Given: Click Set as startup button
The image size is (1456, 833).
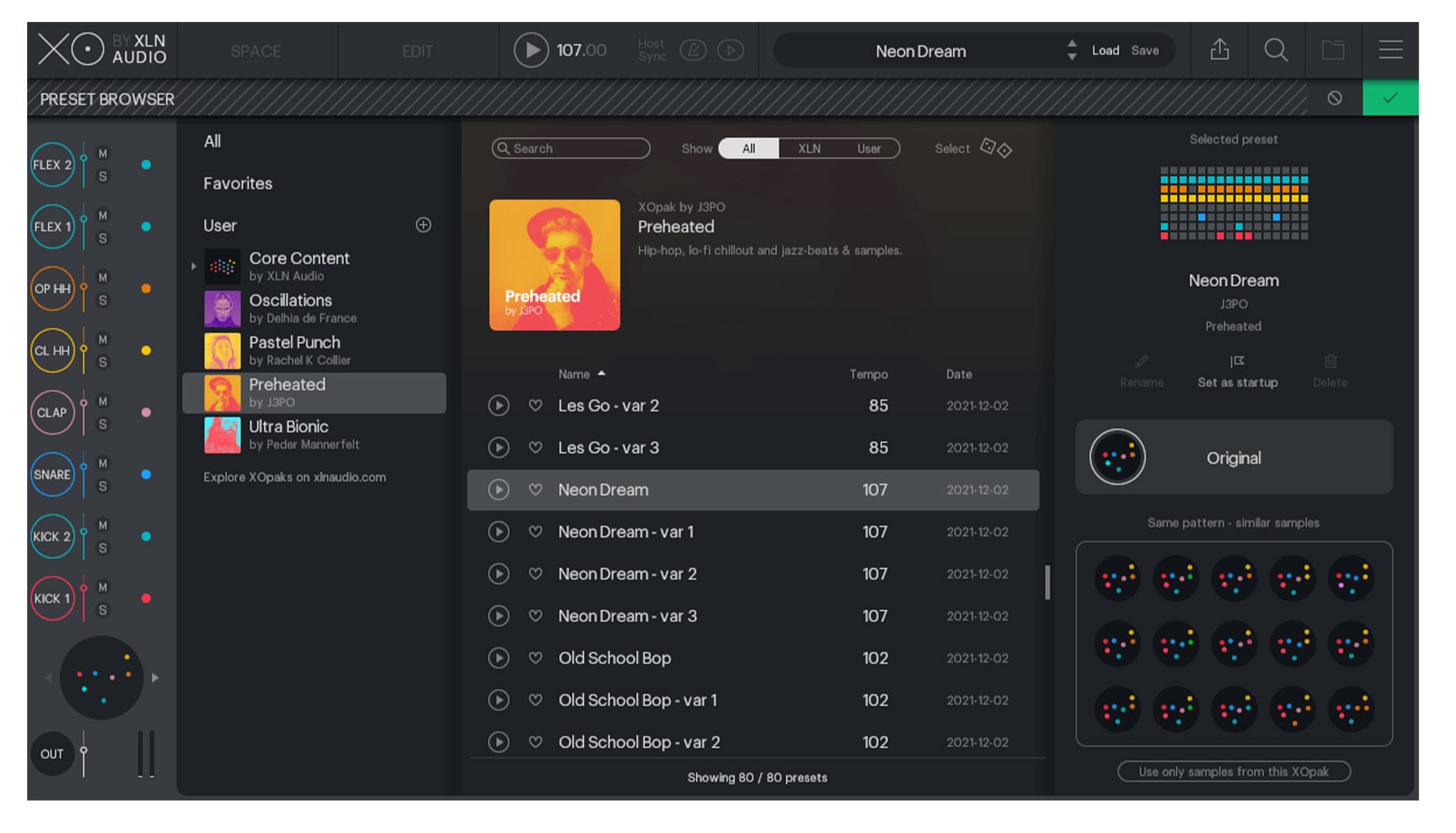Looking at the screenshot, I should coord(1237,371).
